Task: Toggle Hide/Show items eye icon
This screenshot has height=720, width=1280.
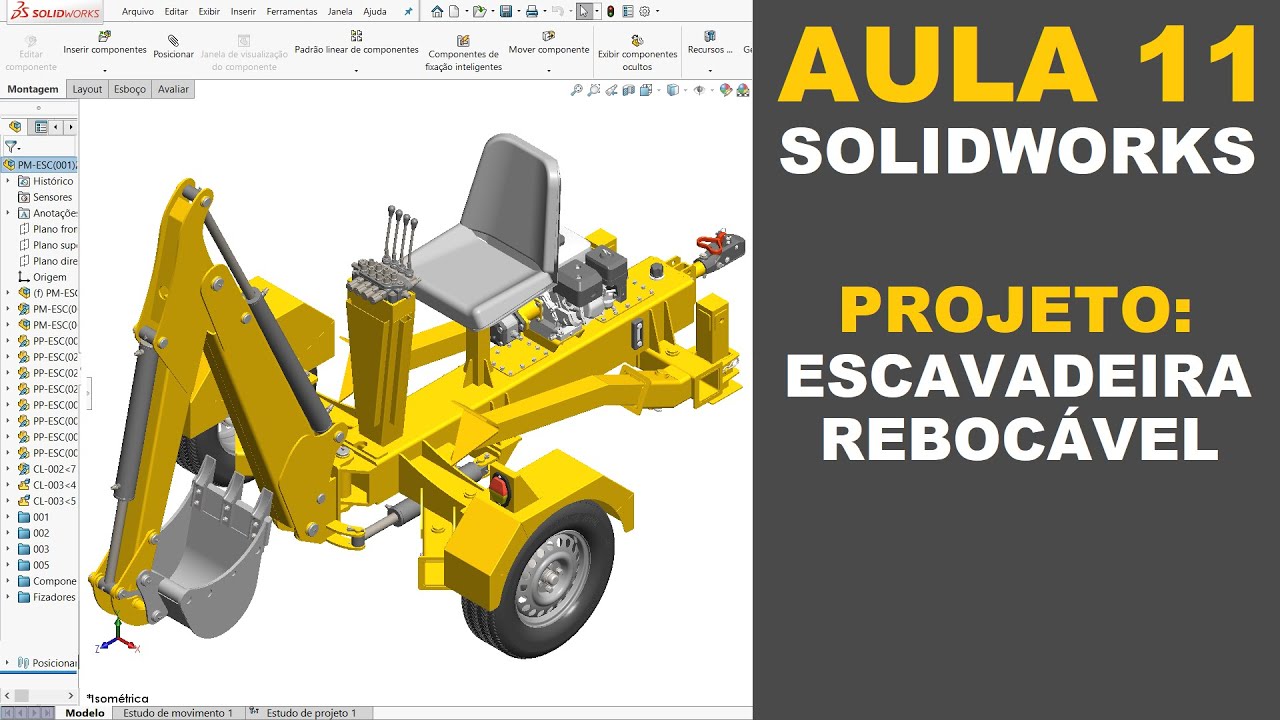Action: 699,90
